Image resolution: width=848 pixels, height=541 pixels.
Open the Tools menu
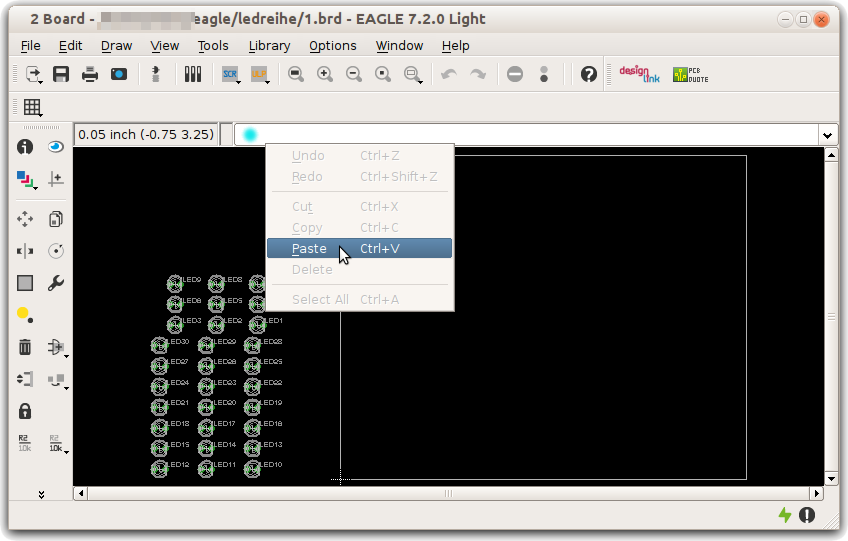pyautogui.click(x=213, y=46)
